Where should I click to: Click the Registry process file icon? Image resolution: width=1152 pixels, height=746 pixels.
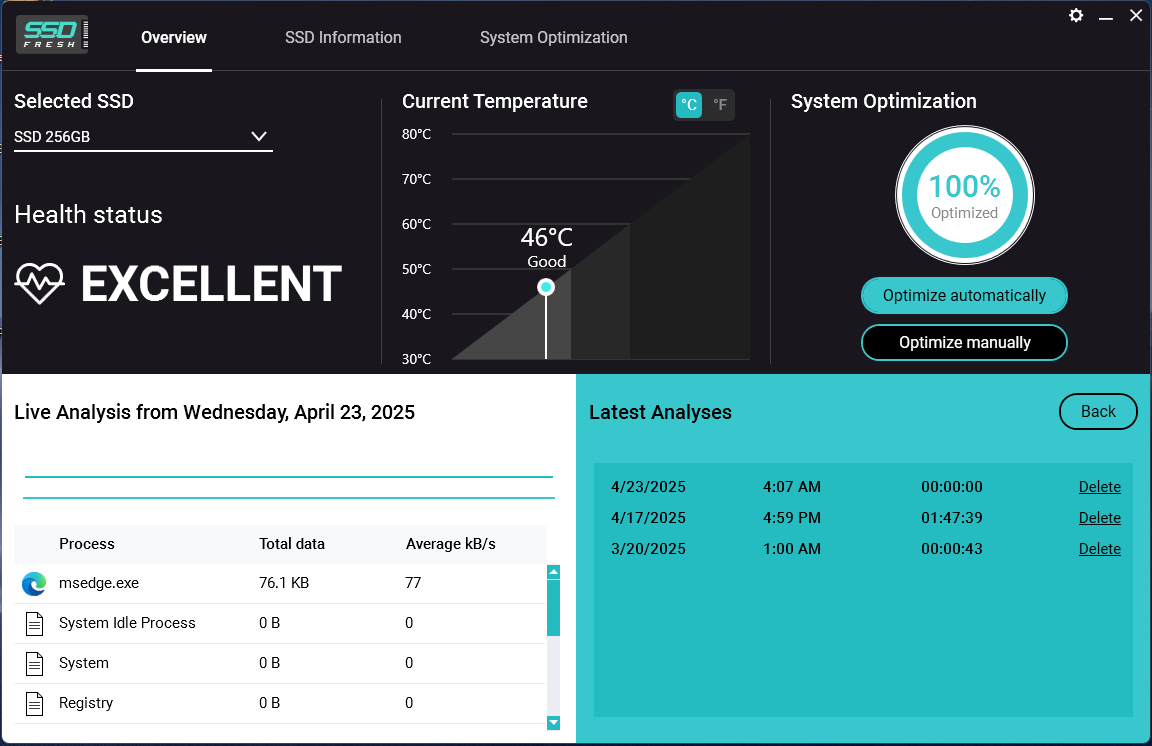[x=35, y=703]
